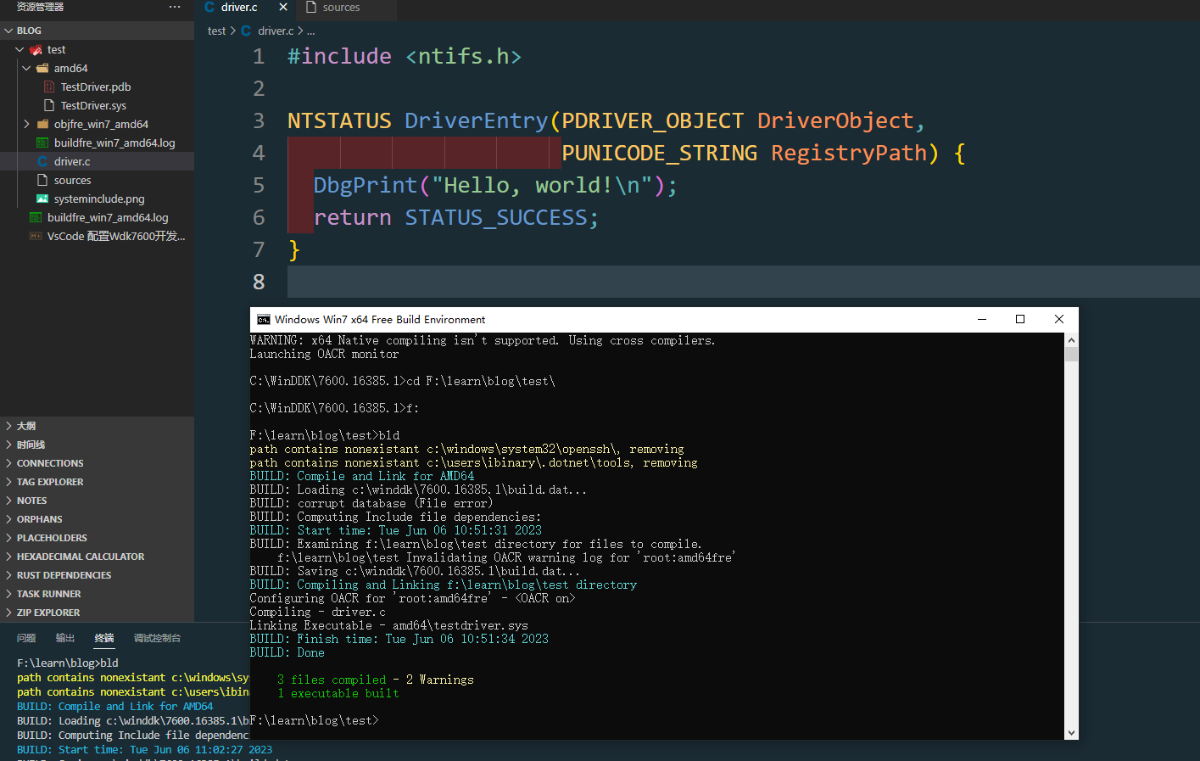Open TestDriver.sys in the explorer

coord(93,105)
